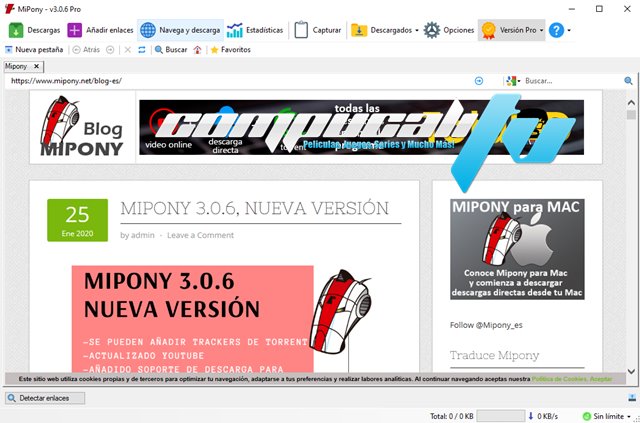Image resolution: width=640 pixels, height=423 pixels.
Task: Close the Mipony browser tab
Action: (x=36, y=66)
